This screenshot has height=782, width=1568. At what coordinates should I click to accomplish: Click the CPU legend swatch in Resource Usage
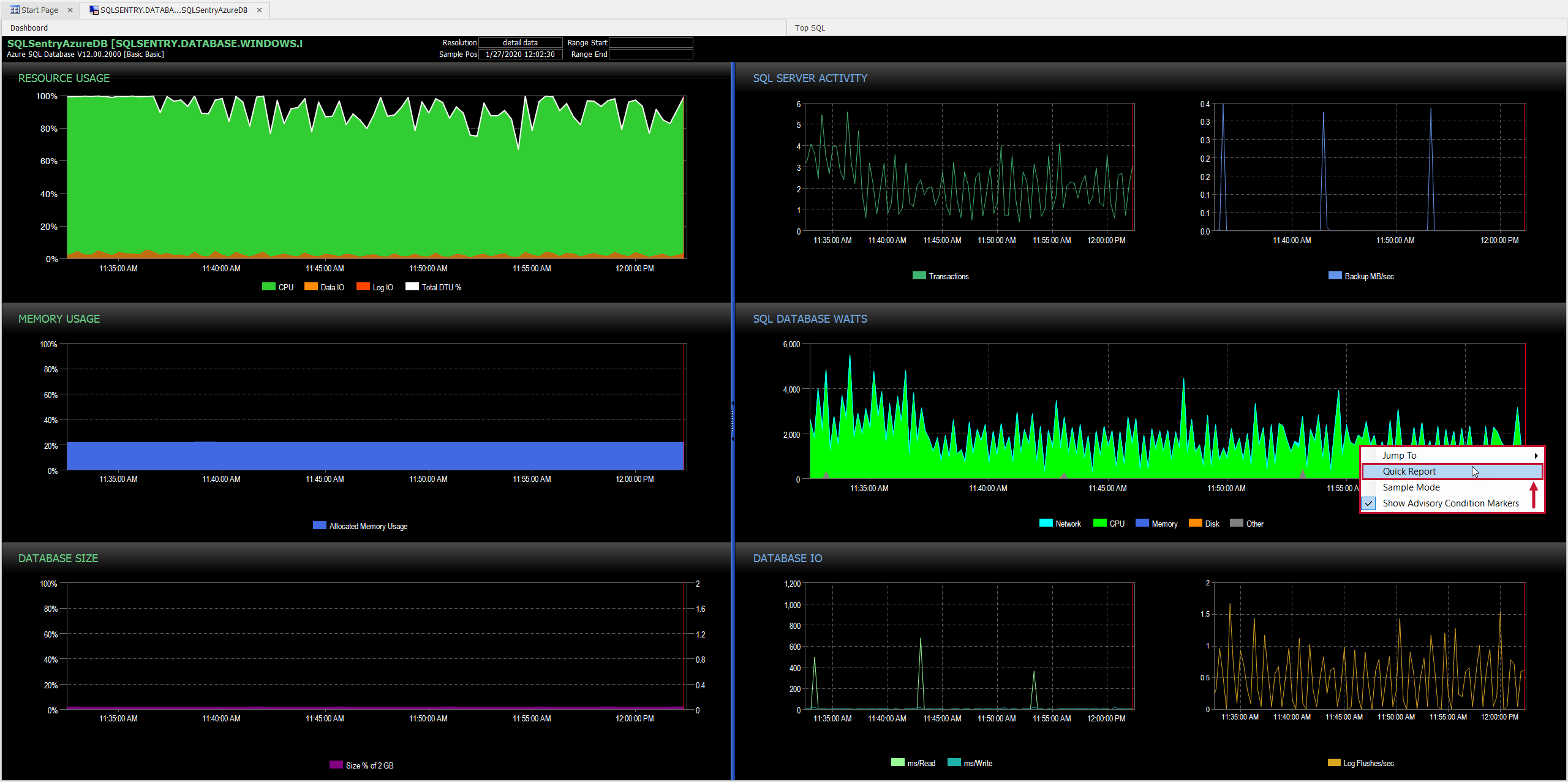coord(268,287)
